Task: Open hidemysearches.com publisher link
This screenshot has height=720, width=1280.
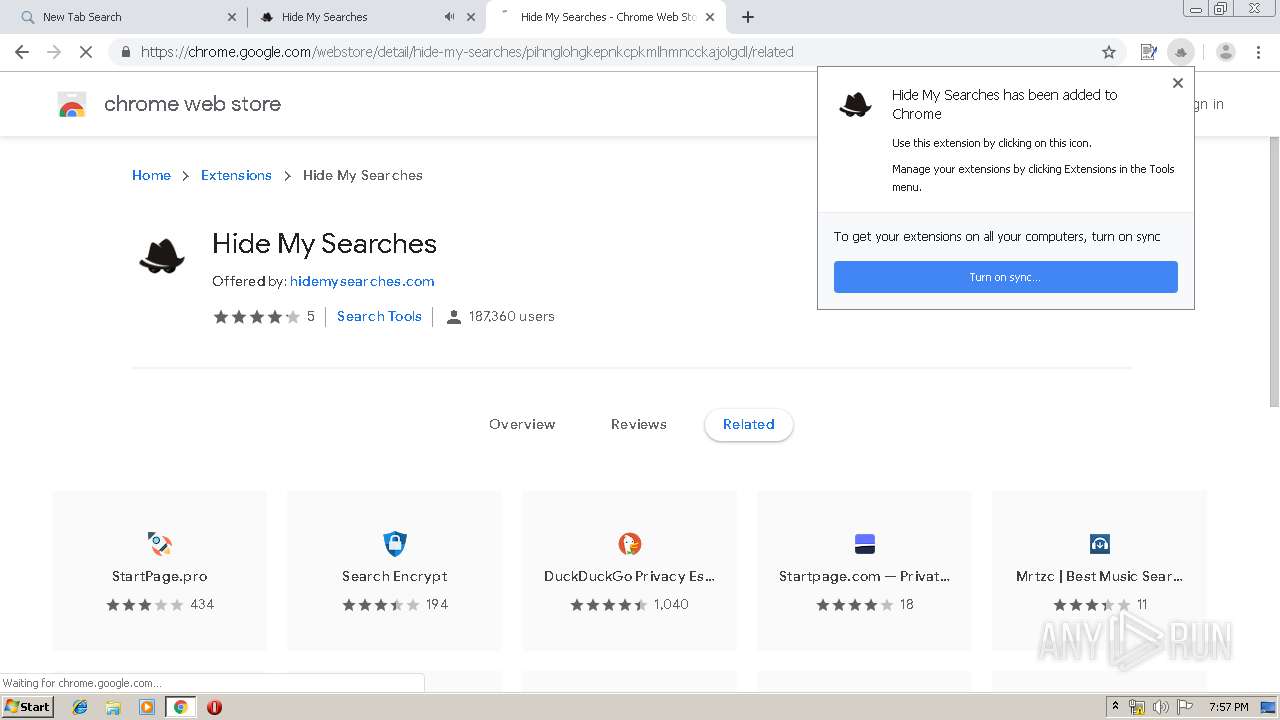Action: tap(362, 281)
